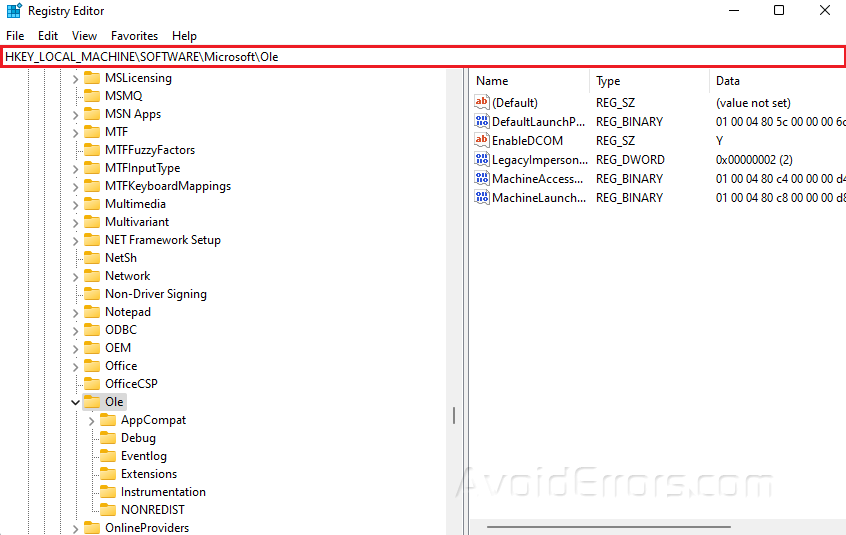This screenshot has height=535, width=846.
Task: Expand the OnlineProviders key
Action: click(76, 529)
